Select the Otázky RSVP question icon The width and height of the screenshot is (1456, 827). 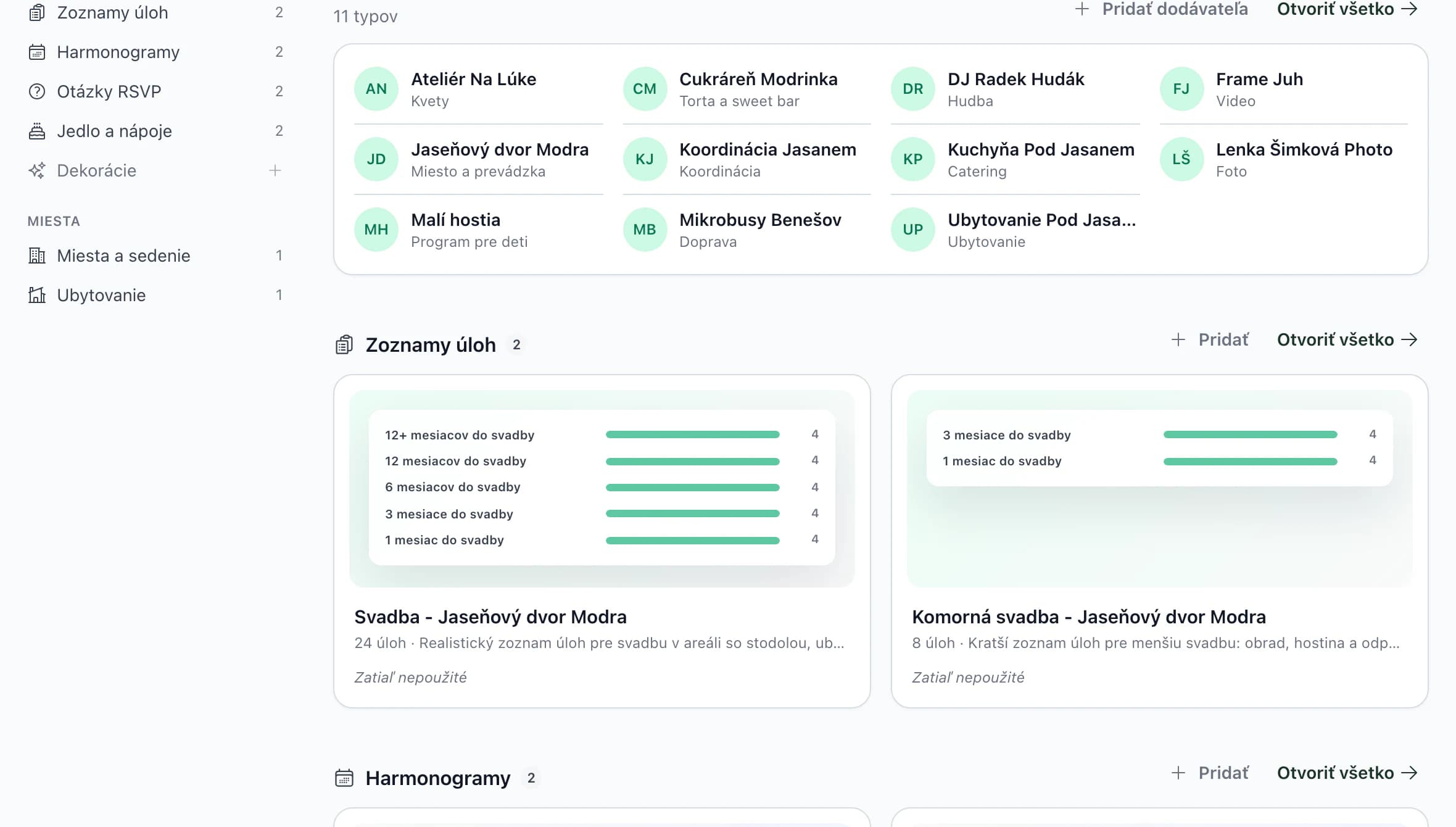click(37, 91)
